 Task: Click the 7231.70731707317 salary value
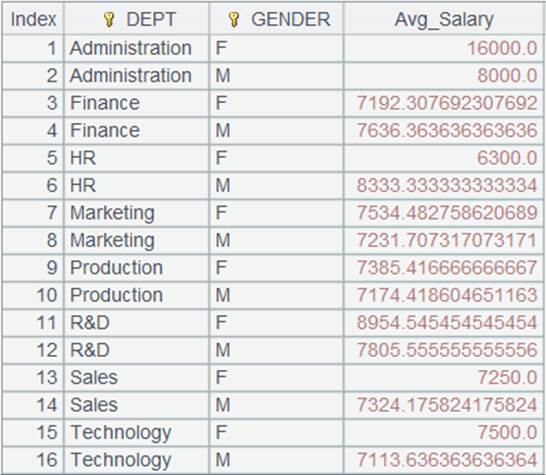(x=447, y=241)
